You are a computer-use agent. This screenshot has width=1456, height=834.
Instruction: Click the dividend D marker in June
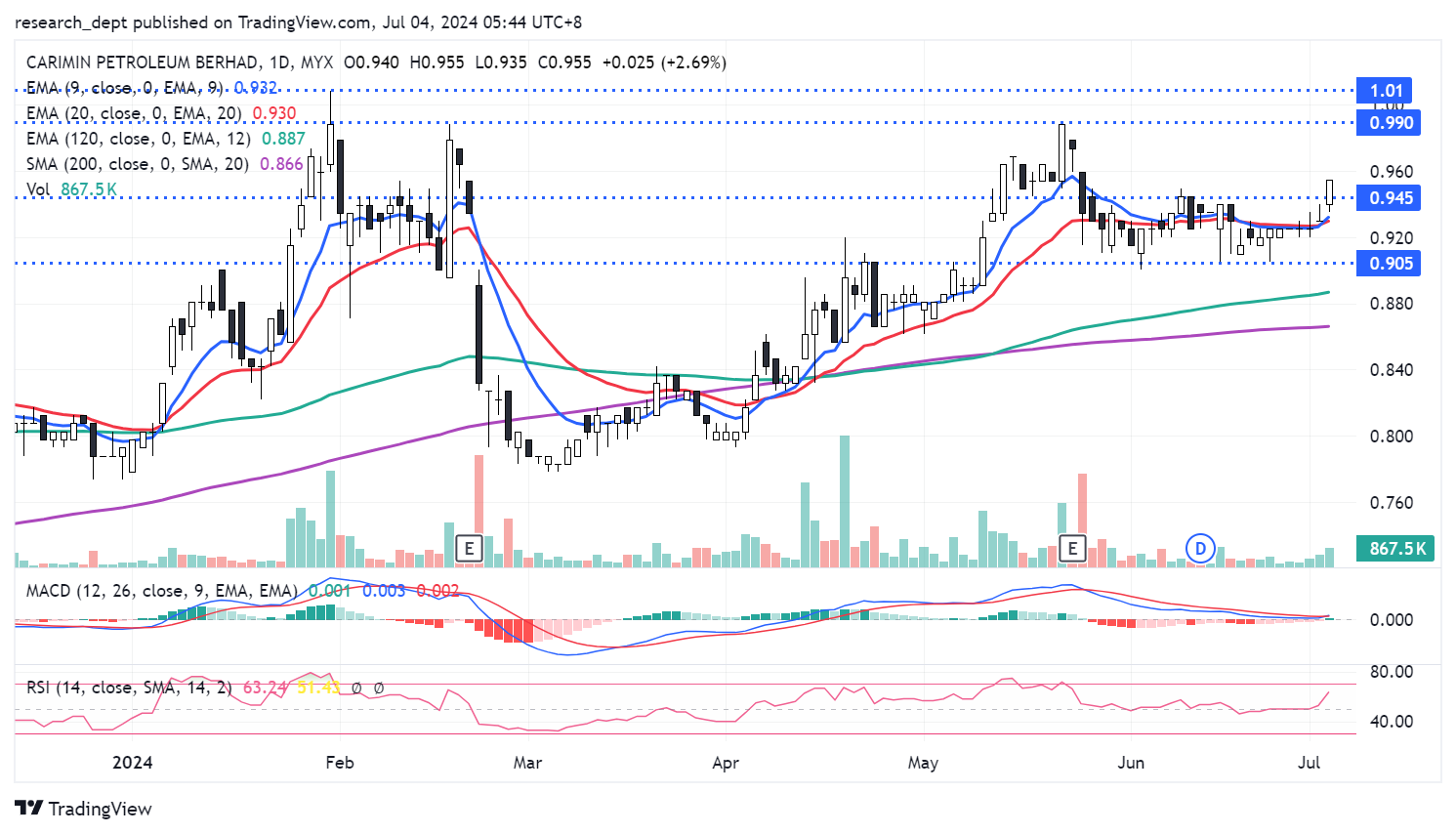click(x=1200, y=549)
